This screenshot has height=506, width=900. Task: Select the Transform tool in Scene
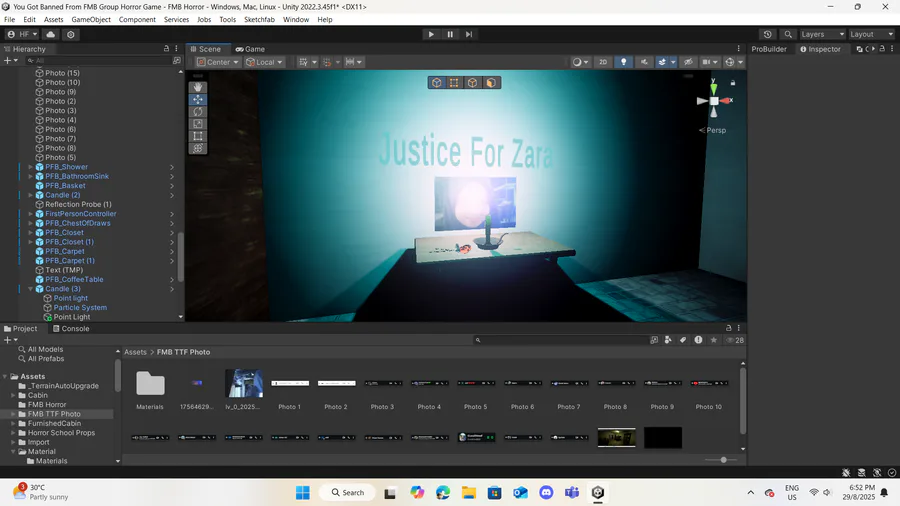tap(197, 148)
